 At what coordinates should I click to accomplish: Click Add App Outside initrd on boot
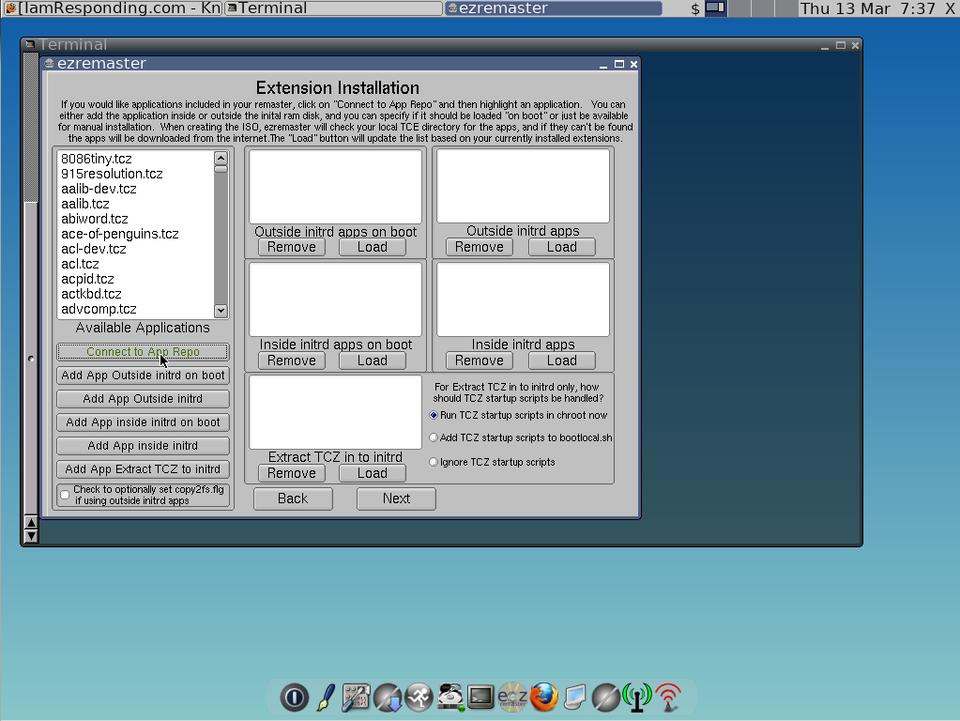tap(142, 376)
